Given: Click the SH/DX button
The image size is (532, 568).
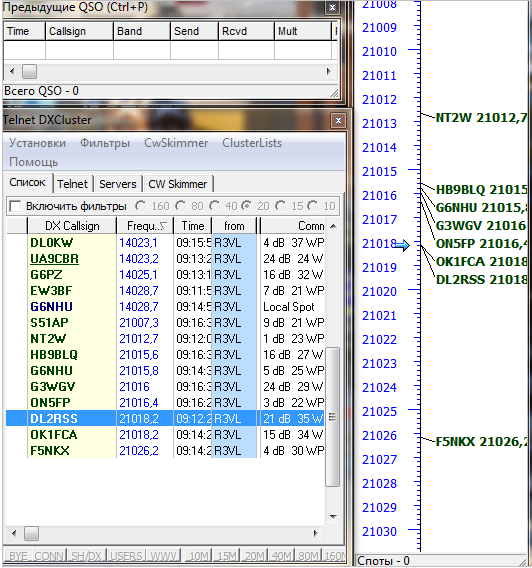Looking at the screenshot, I should point(87,556).
